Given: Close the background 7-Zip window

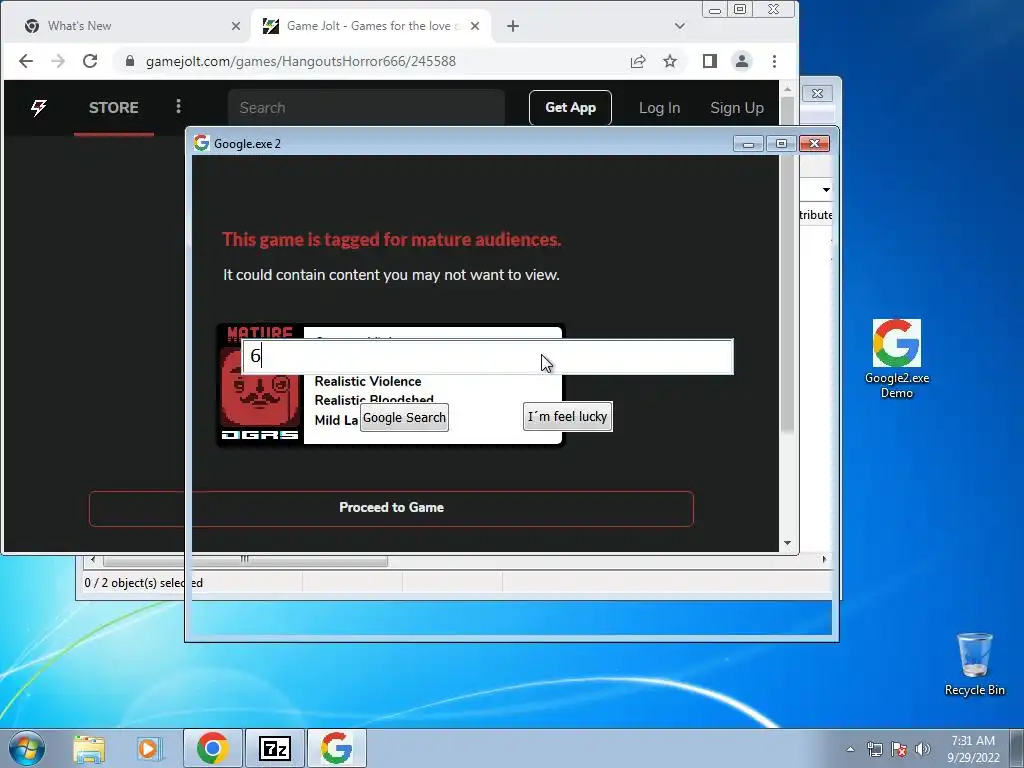Looking at the screenshot, I should point(817,93).
